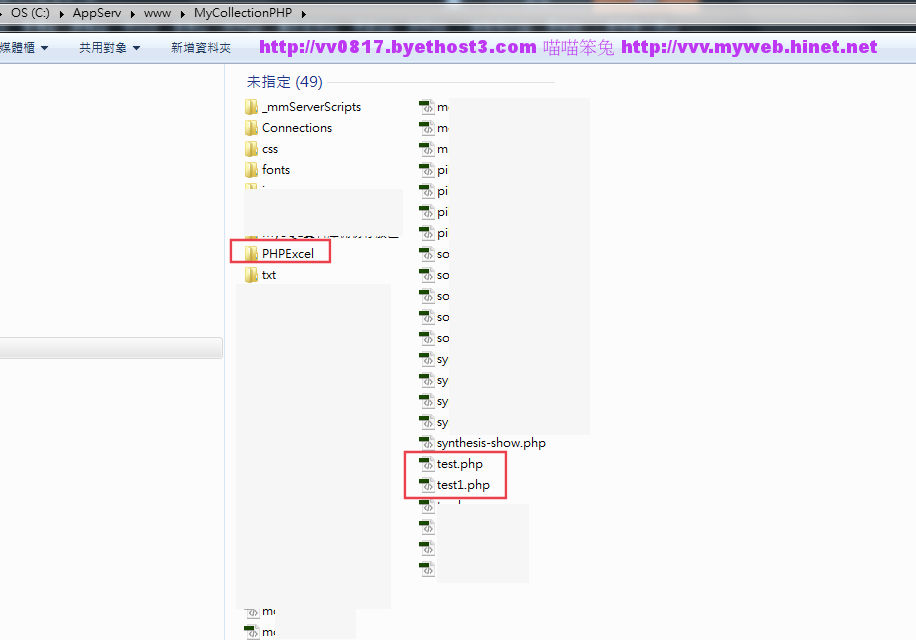Select the txt folder icon
This screenshot has width=916, height=640.
pos(252,275)
